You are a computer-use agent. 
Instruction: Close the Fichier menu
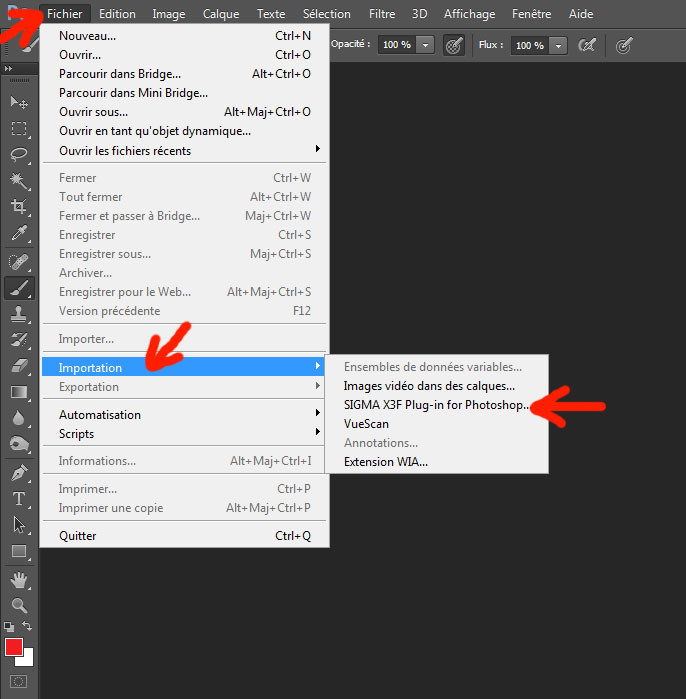[65, 14]
